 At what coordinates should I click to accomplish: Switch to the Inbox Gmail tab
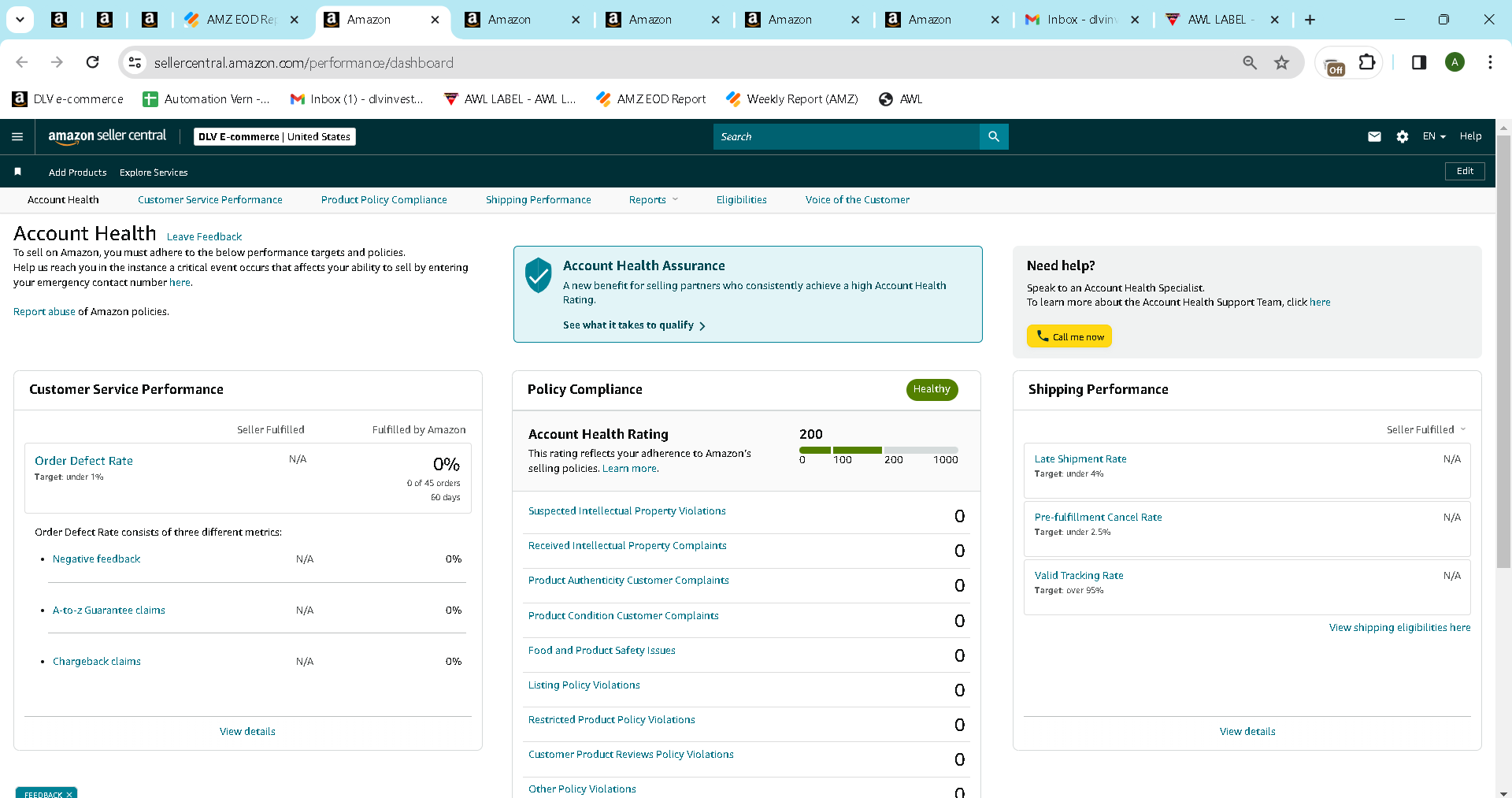1082,20
